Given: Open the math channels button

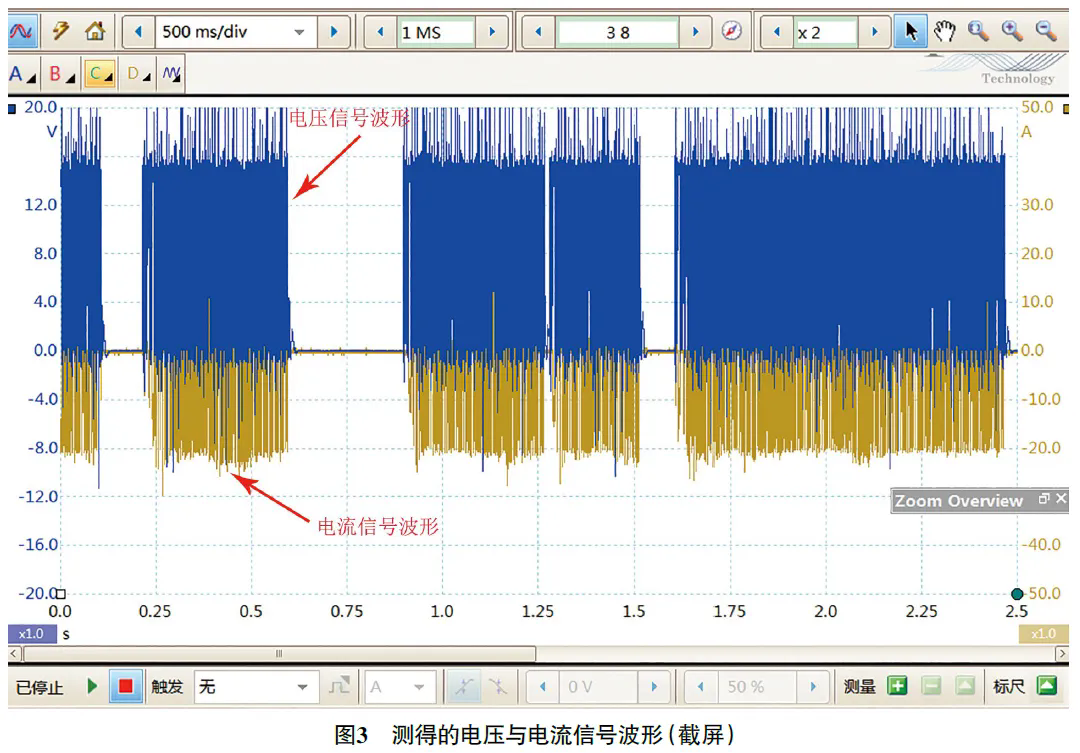Looking at the screenshot, I should 172,74.
